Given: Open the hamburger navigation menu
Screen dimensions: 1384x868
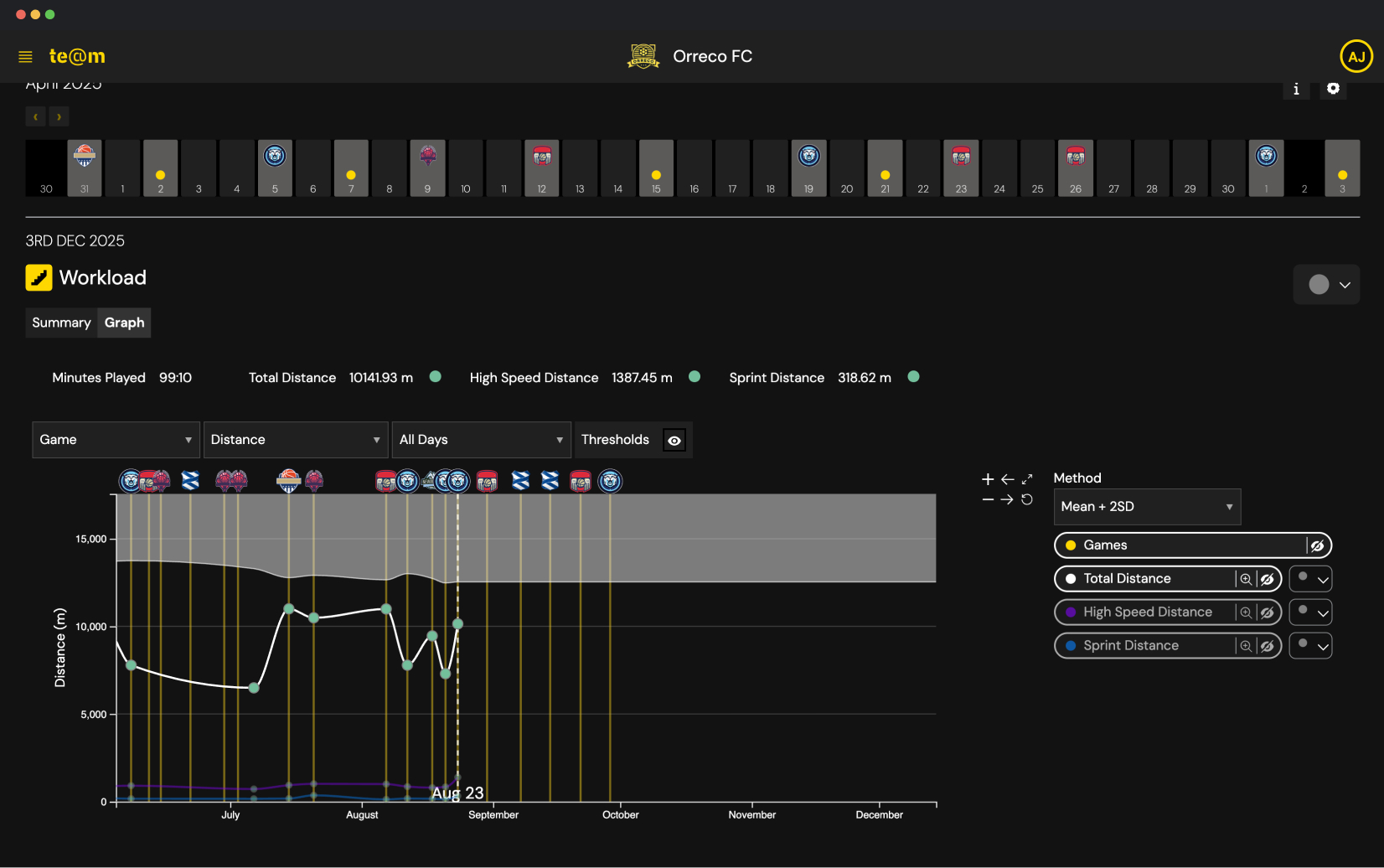Looking at the screenshot, I should 25,56.
